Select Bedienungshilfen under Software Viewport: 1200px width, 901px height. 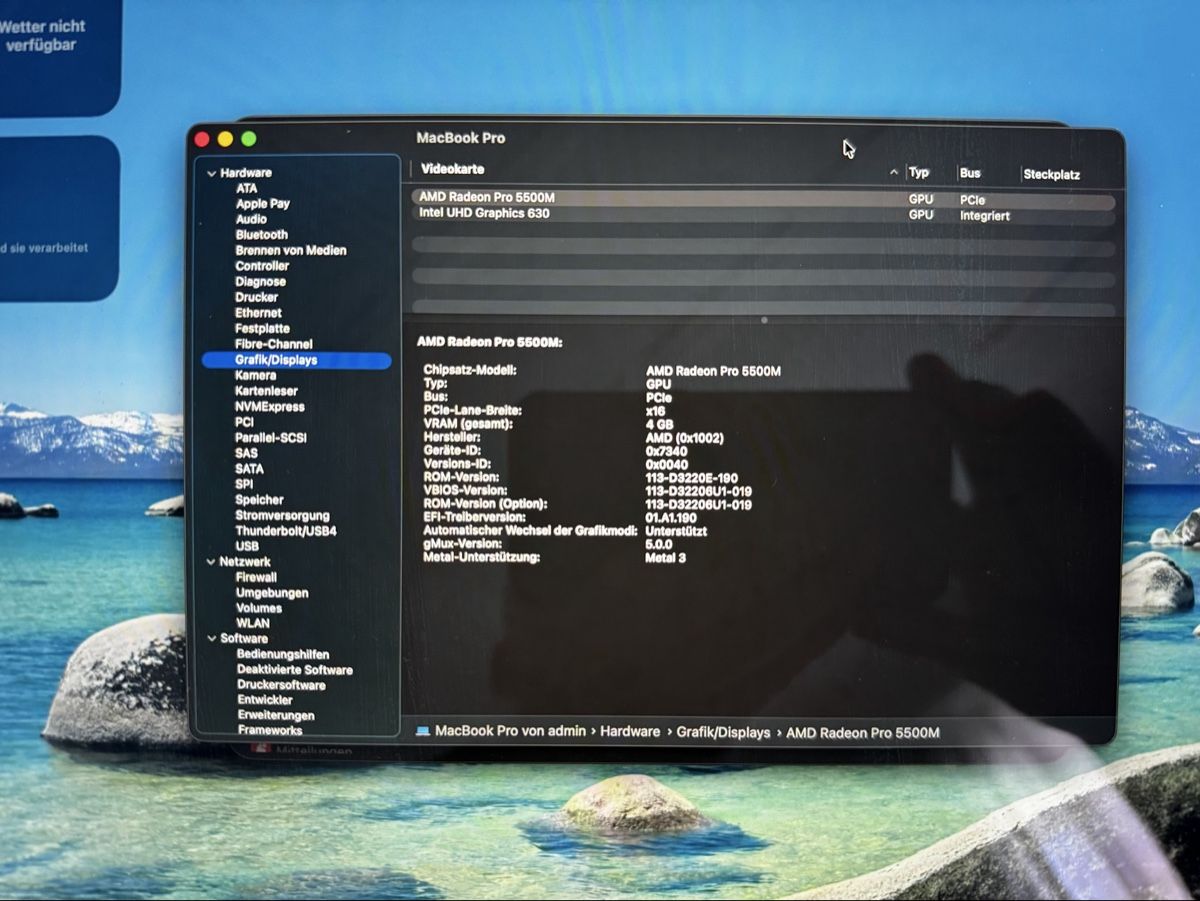tap(283, 654)
